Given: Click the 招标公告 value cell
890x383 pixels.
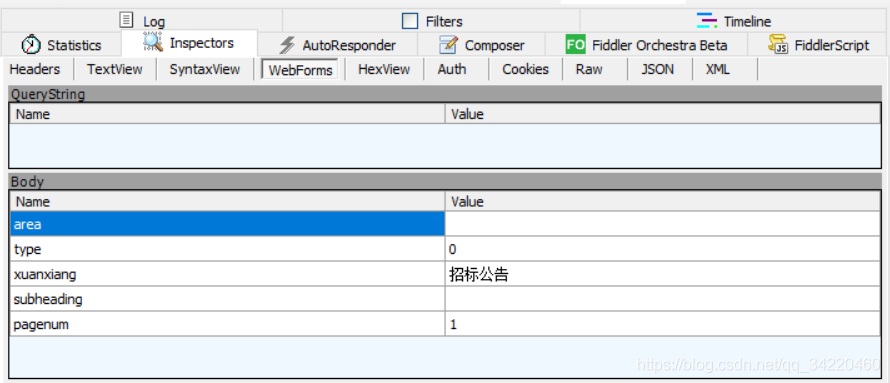Looking at the screenshot, I should pos(663,274).
